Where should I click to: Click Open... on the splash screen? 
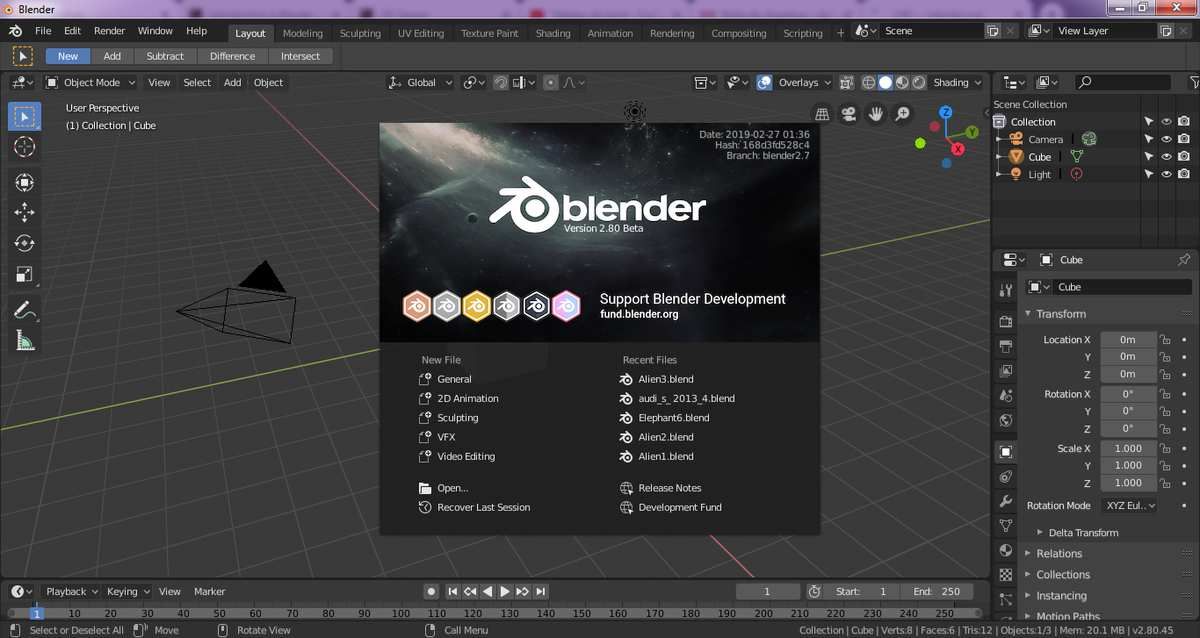click(452, 488)
